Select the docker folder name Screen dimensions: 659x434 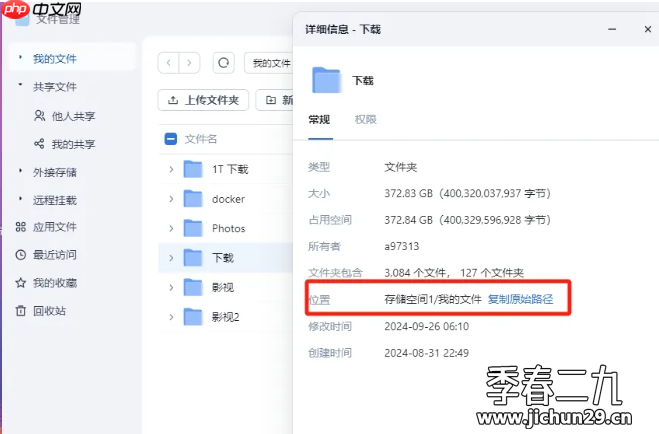click(x=228, y=199)
